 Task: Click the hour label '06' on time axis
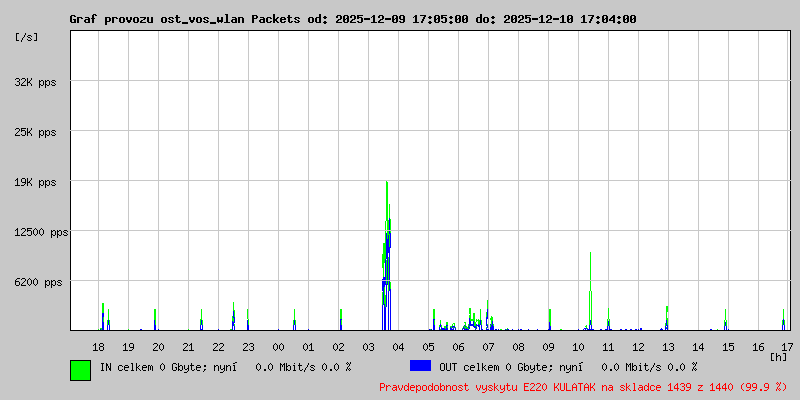pyautogui.click(x=459, y=347)
